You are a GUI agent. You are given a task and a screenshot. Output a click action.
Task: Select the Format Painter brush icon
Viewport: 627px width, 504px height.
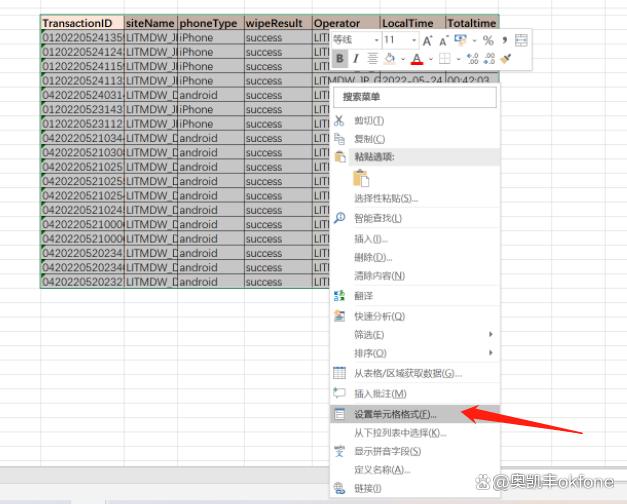click(x=506, y=59)
